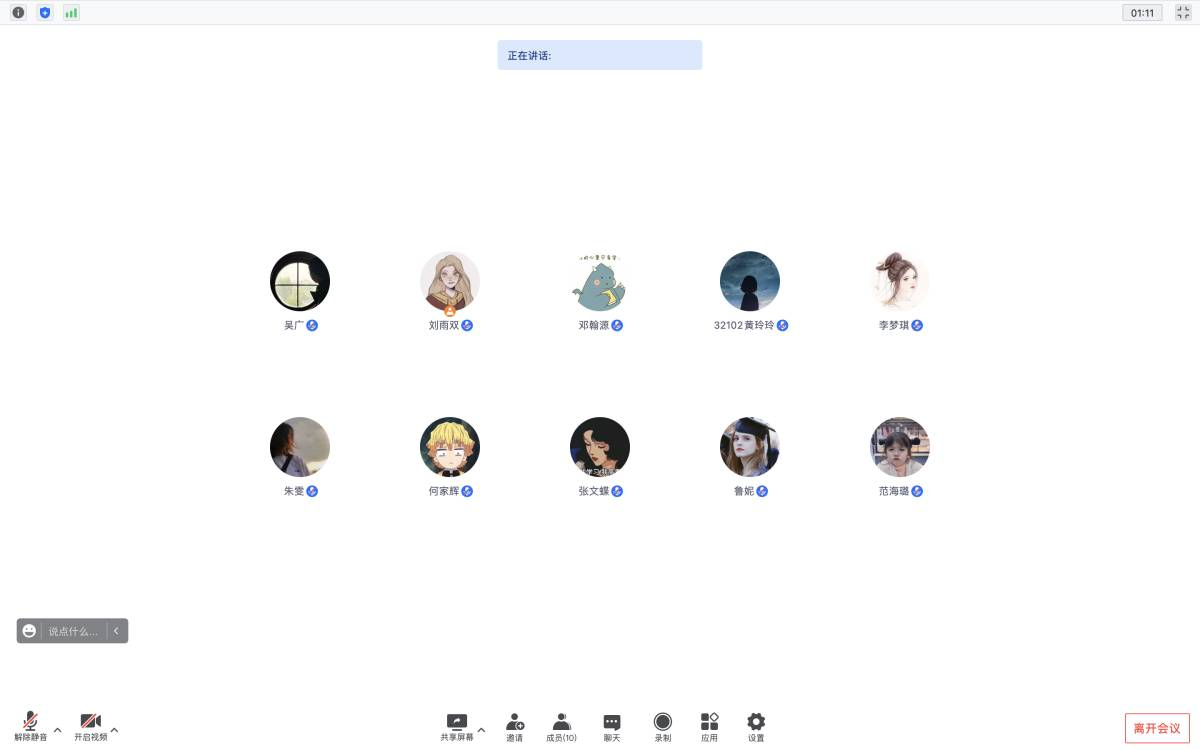Expand share screen options arrow
The image size is (1200, 750).
[481, 730]
